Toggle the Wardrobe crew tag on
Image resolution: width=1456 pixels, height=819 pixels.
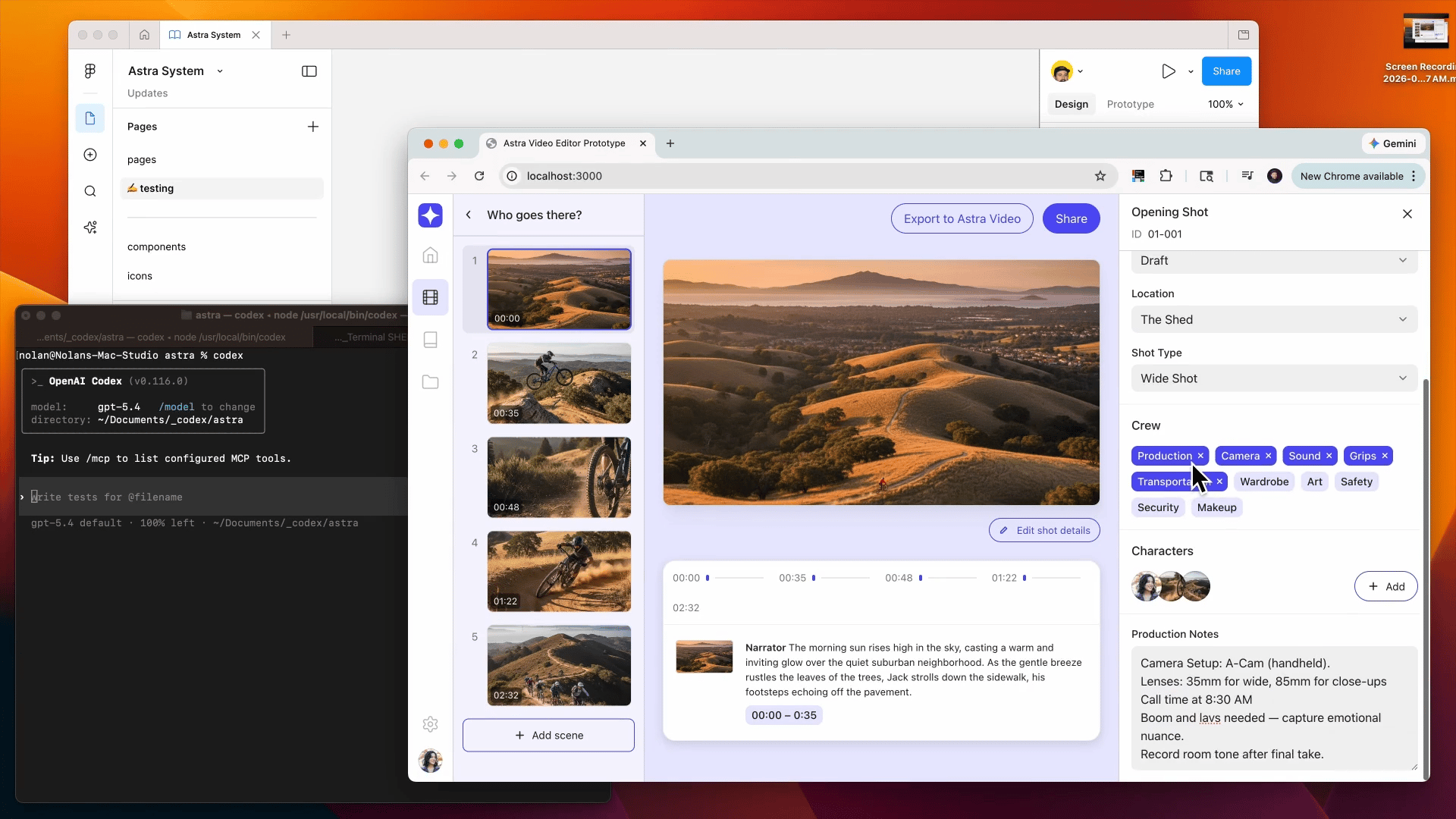click(1263, 482)
